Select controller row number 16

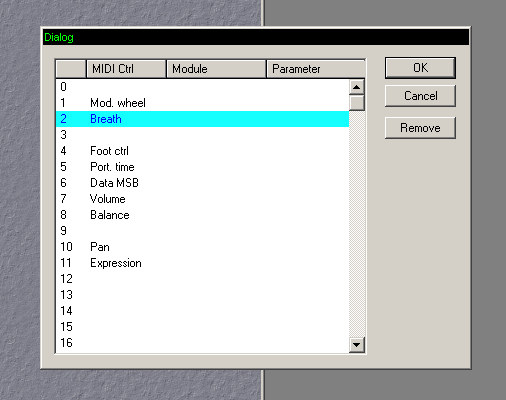point(202,343)
